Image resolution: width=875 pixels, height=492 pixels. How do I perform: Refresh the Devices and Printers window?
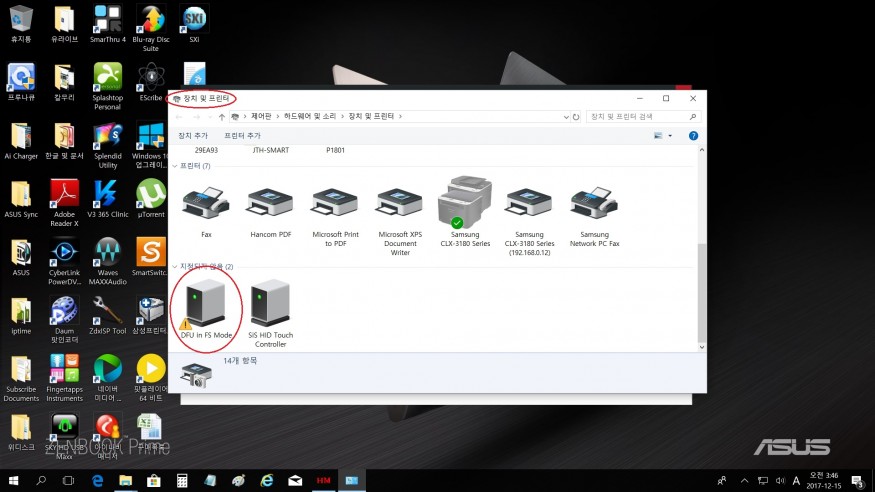(576, 117)
